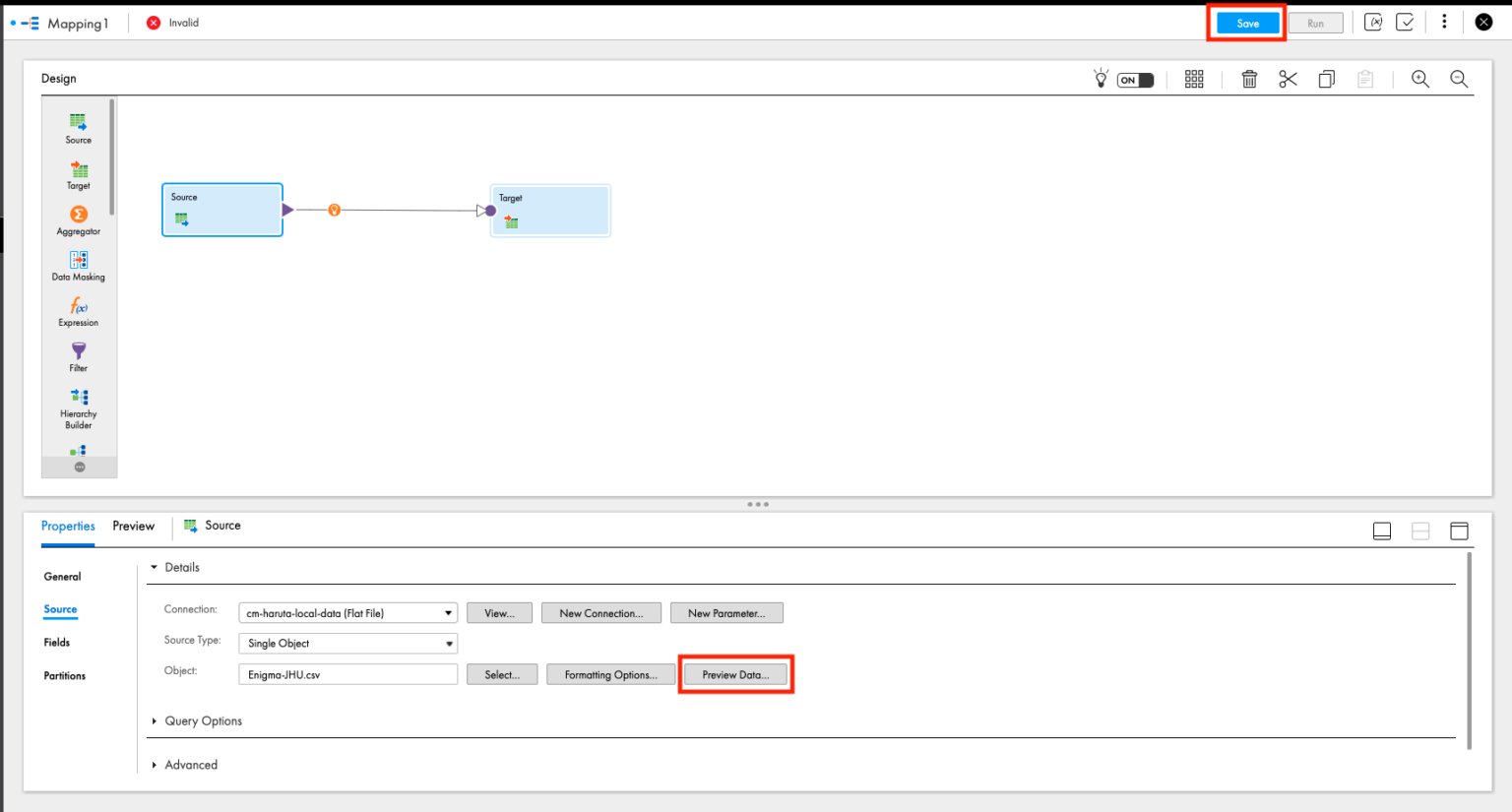This screenshot has width=1512, height=812.
Task: Click the Delete icon in the Design toolbar
Action: [x=1249, y=79]
